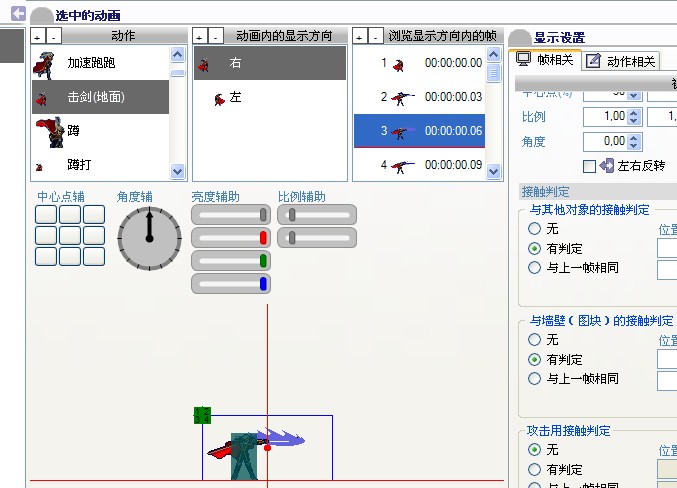The height and width of the screenshot is (488, 677).
Task: Switch to the 动作相关 tab
Action: (621, 61)
